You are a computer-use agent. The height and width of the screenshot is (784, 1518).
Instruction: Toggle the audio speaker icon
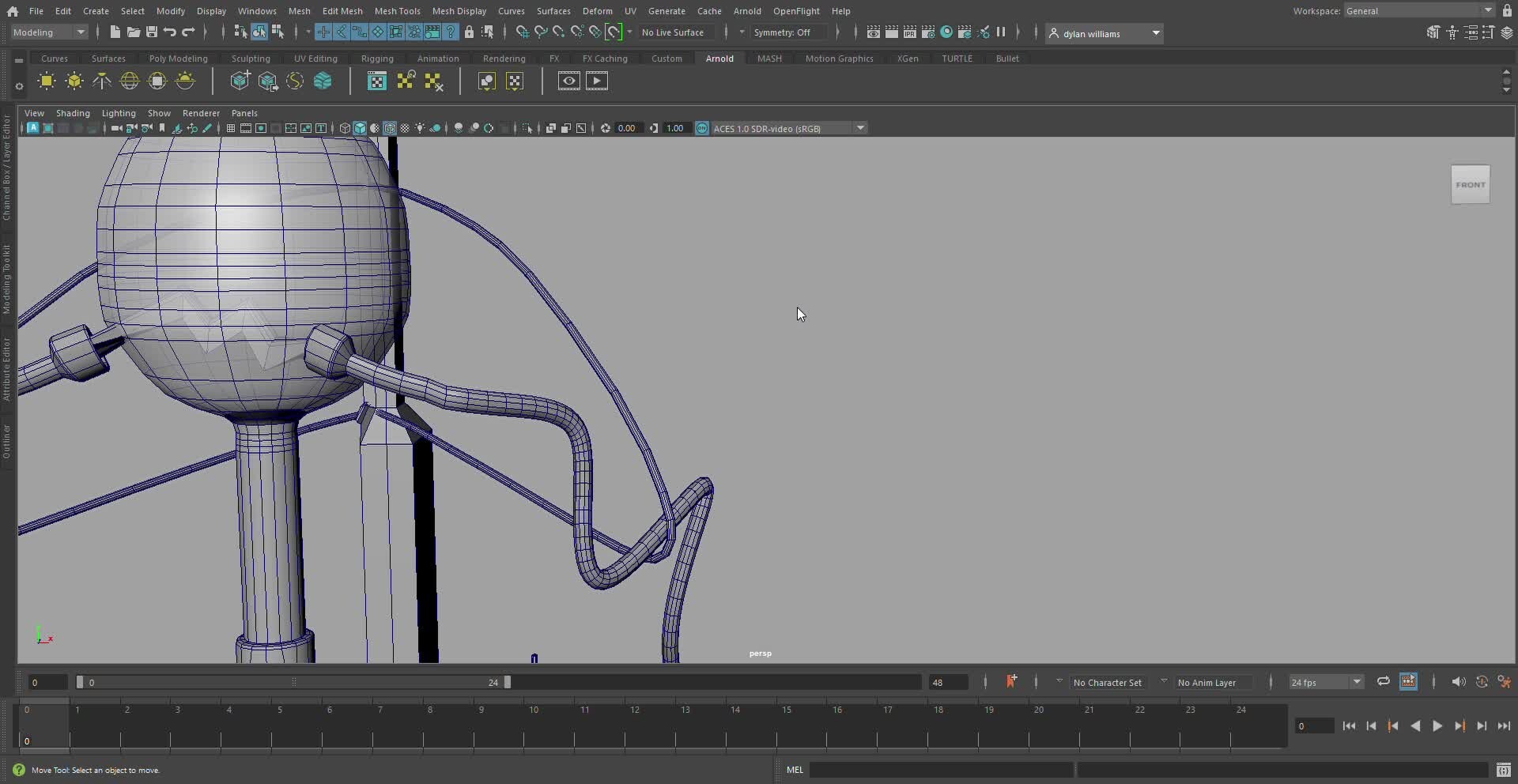tap(1458, 682)
